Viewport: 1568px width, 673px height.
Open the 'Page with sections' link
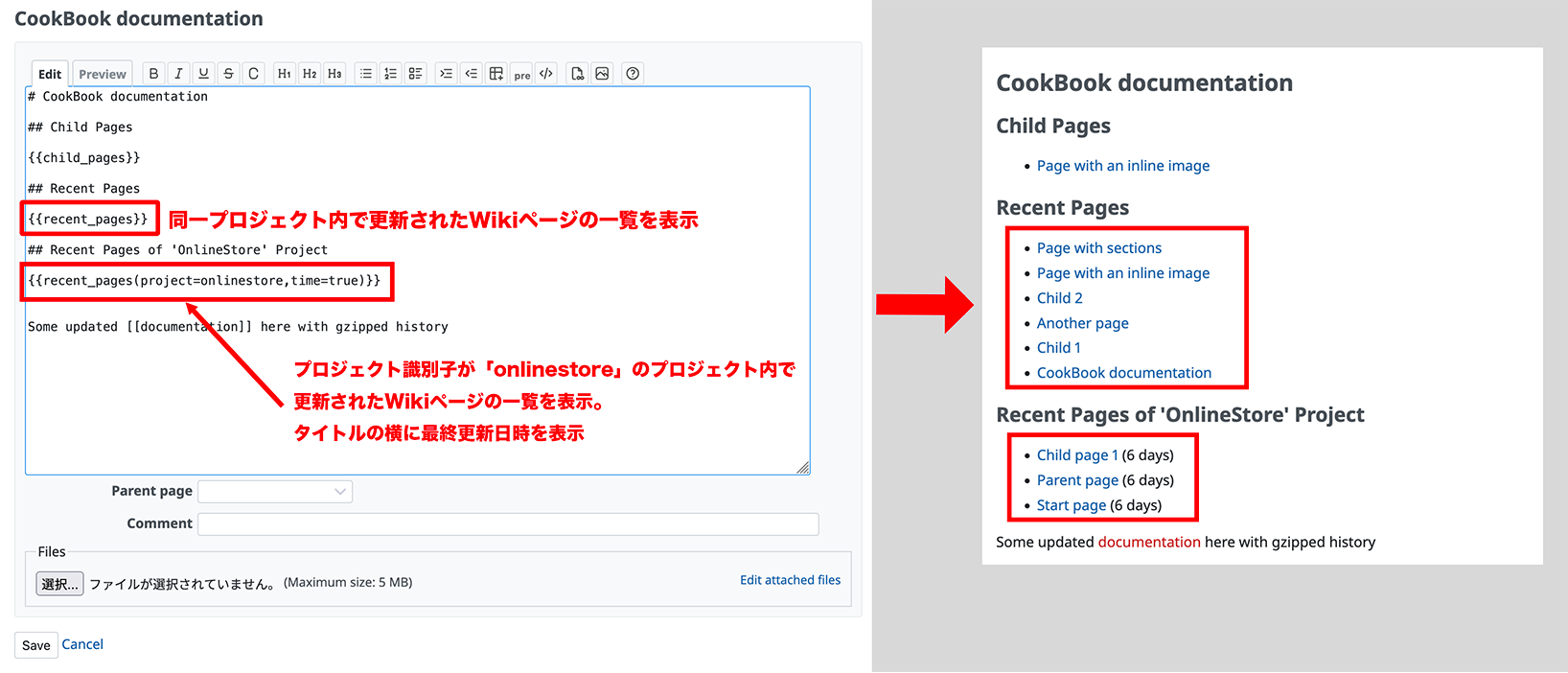(1098, 248)
